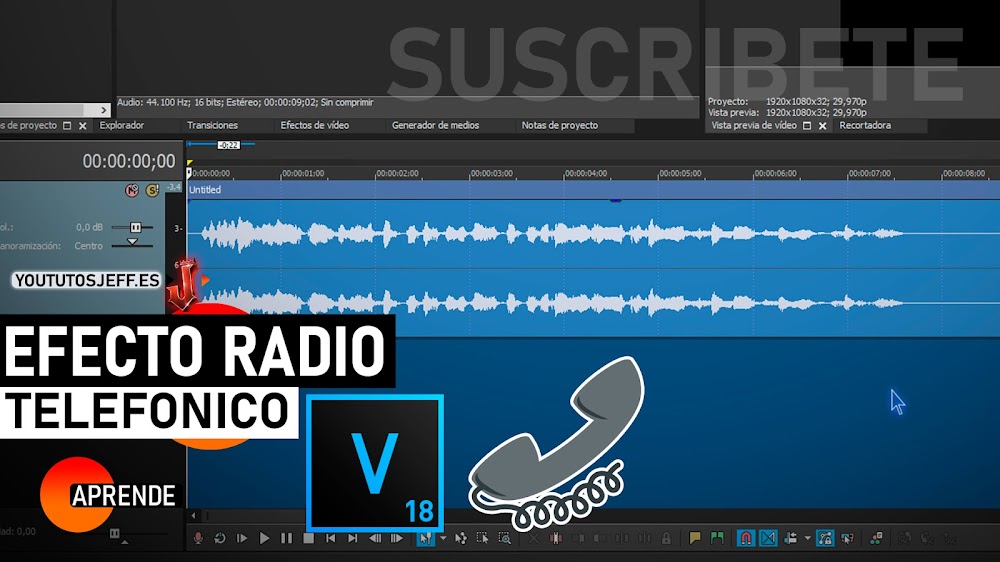Click the timeline scroll left arrow
Viewport: 1000px width, 562px height.
[x=193, y=515]
